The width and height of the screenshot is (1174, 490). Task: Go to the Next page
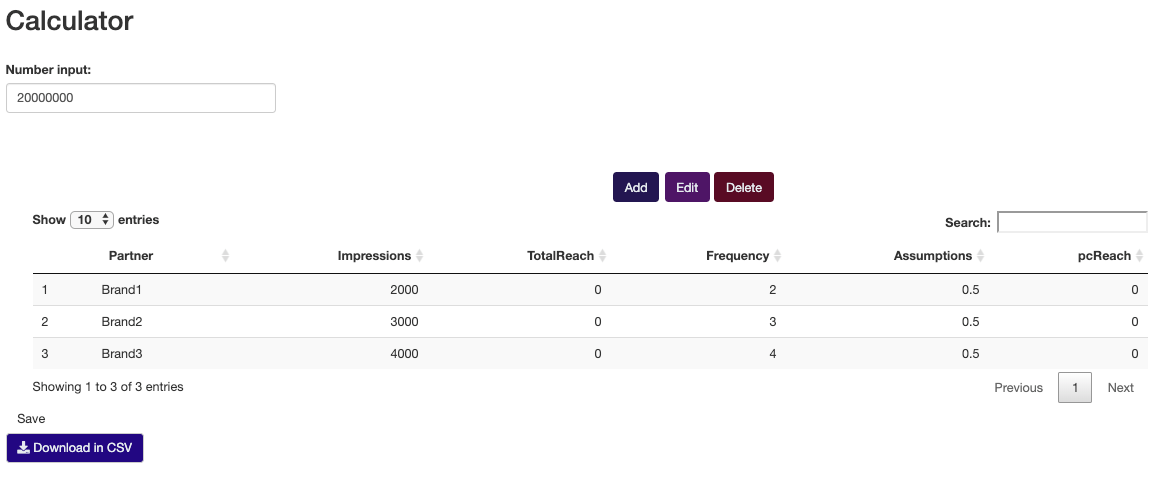1120,388
